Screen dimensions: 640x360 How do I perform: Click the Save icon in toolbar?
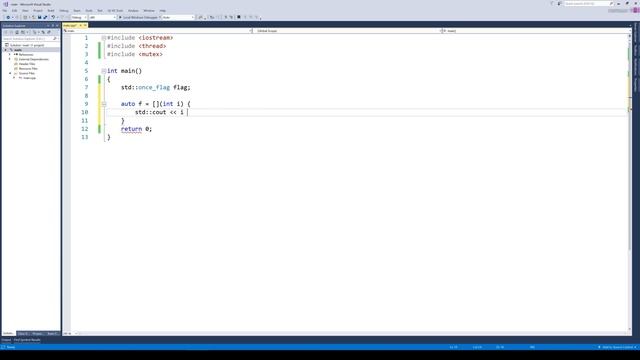(x=40, y=17)
